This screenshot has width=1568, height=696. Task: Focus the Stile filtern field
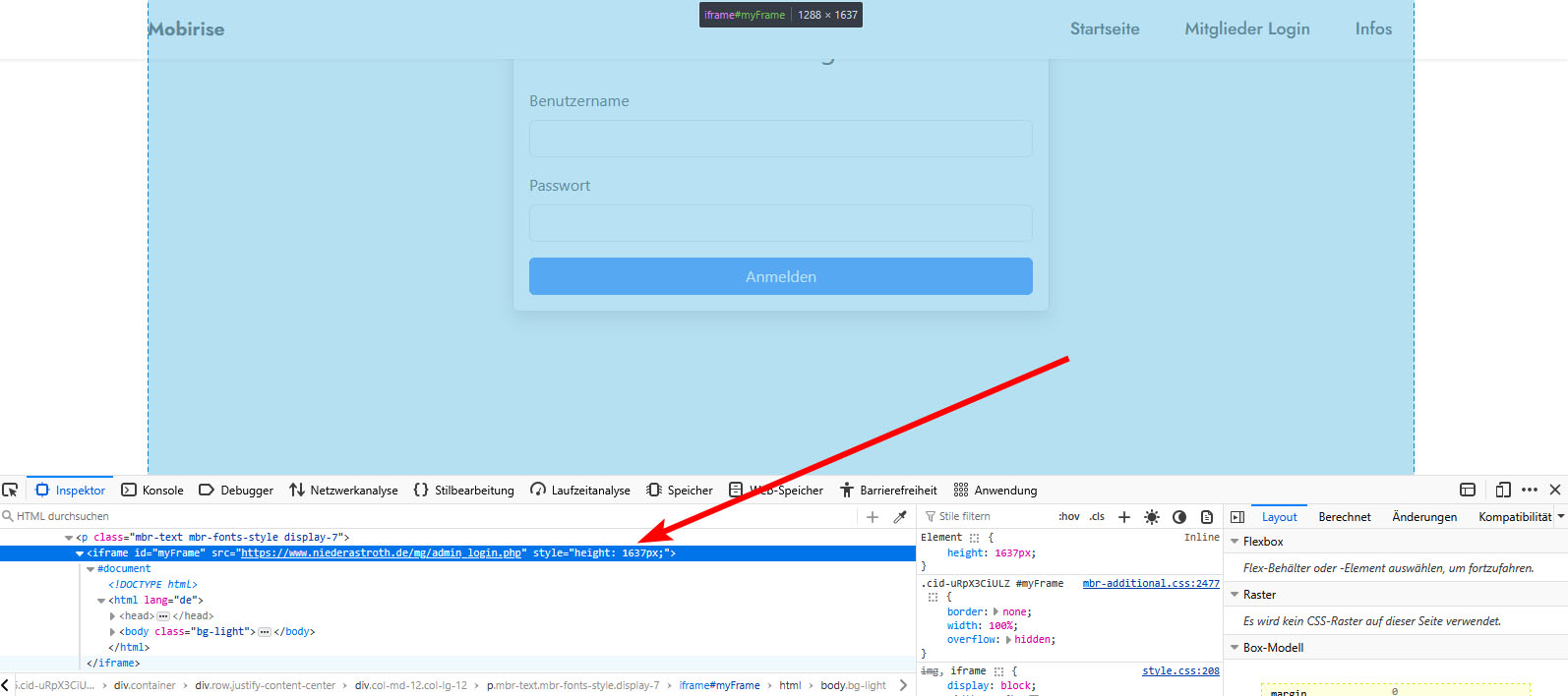(989, 516)
